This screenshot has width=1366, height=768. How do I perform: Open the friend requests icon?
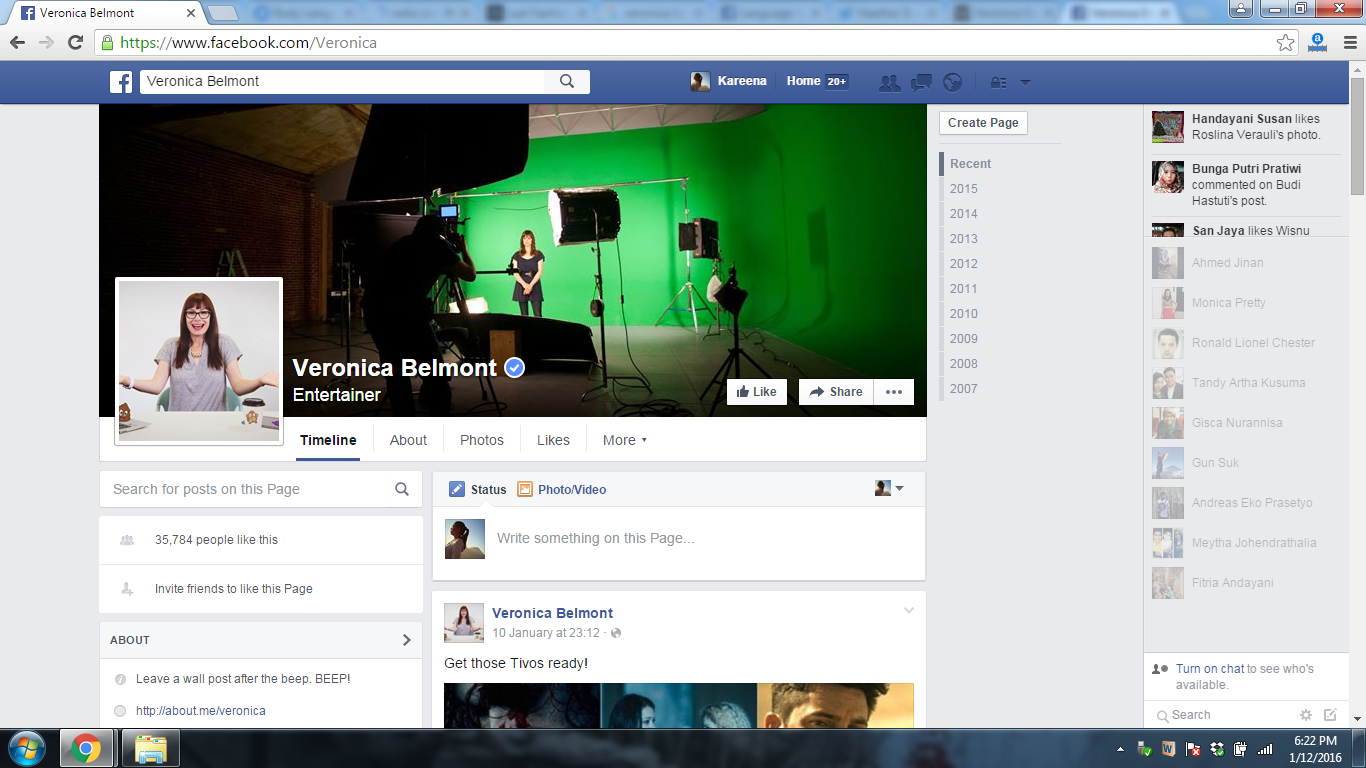click(x=889, y=83)
